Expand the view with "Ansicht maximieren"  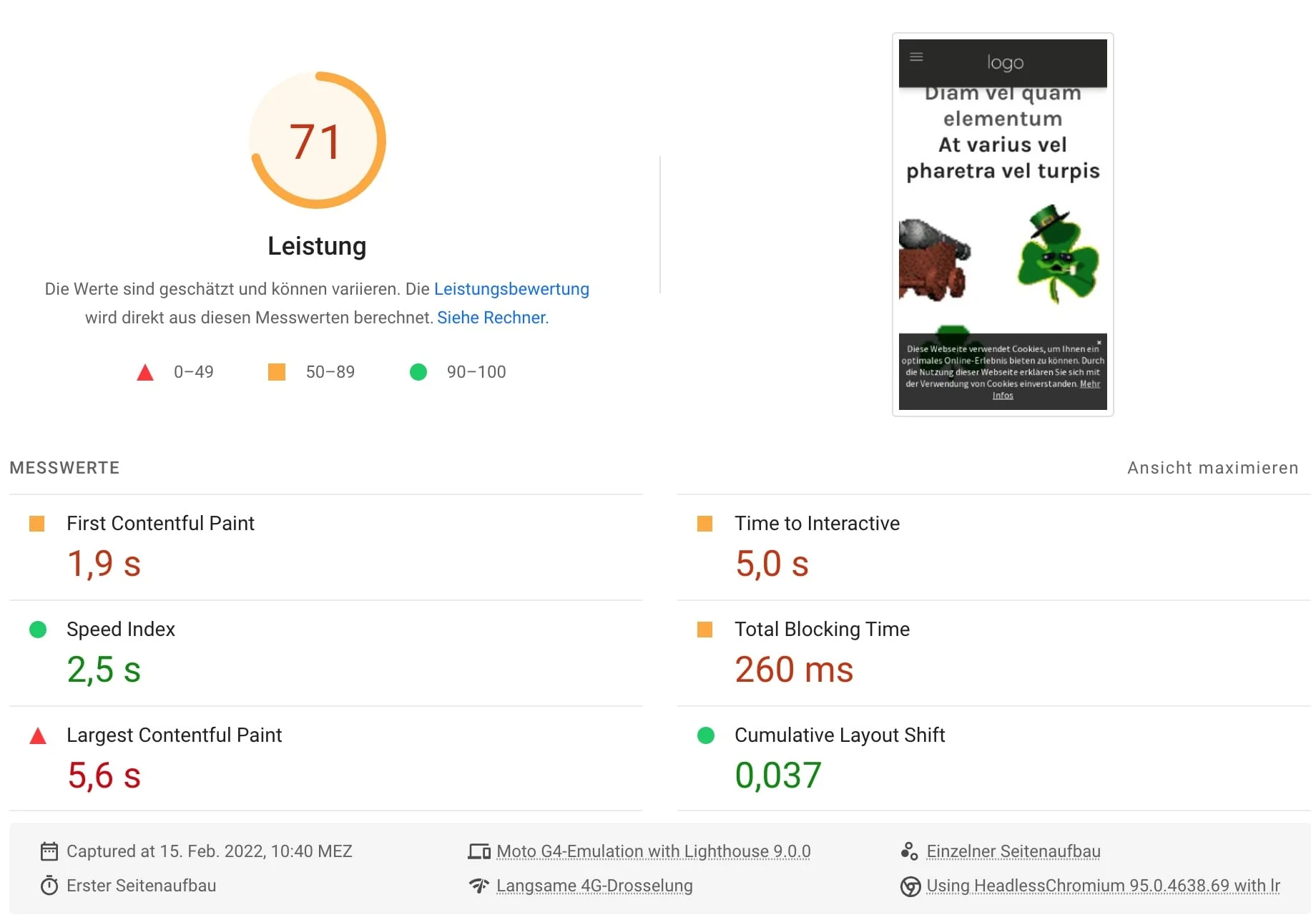point(1212,467)
